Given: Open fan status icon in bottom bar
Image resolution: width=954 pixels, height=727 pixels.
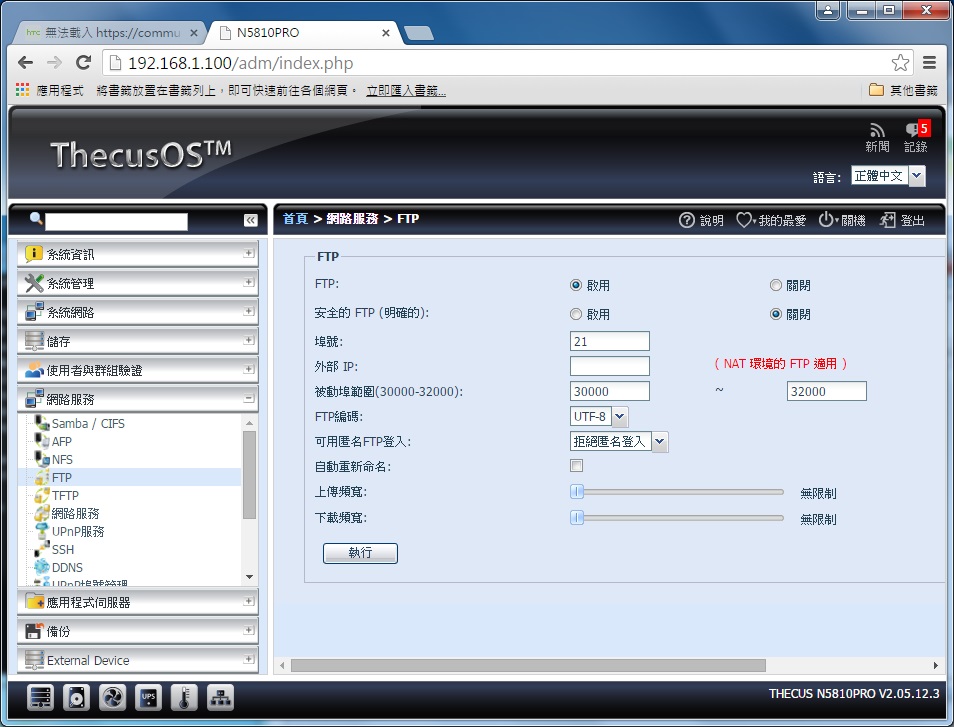Looking at the screenshot, I should (x=113, y=698).
